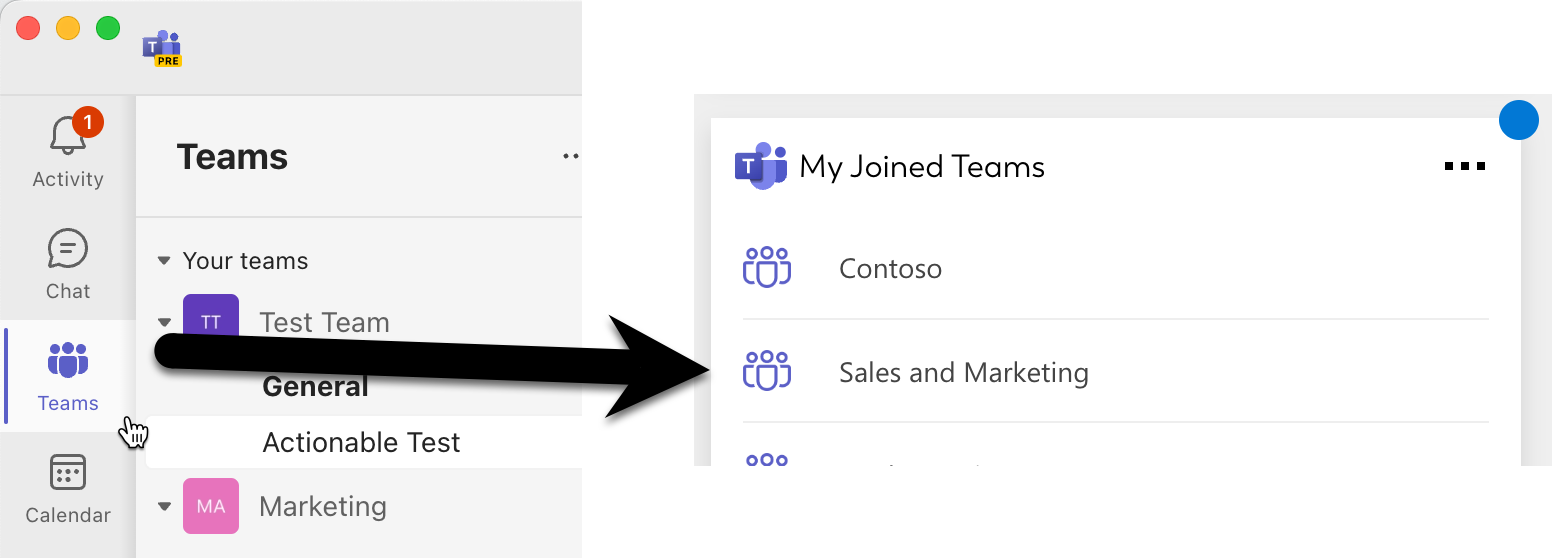This screenshot has width=1552, height=558.
Task: Click the My Joined Teams logo icon
Action: [x=761, y=166]
